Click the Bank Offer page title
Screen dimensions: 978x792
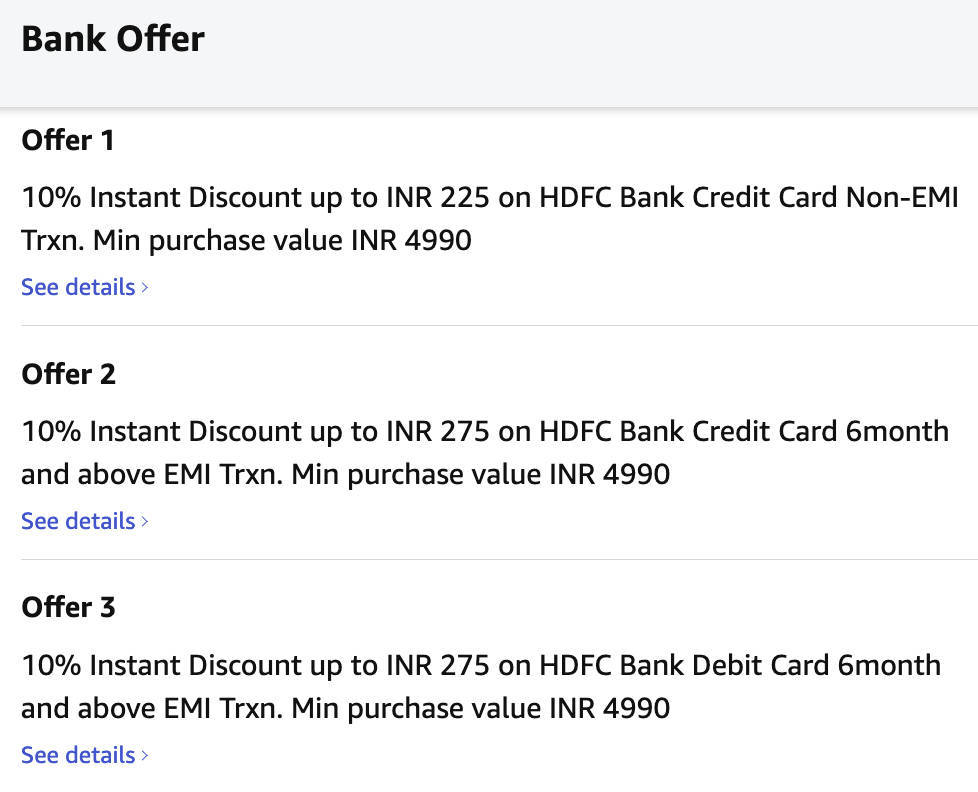point(113,39)
